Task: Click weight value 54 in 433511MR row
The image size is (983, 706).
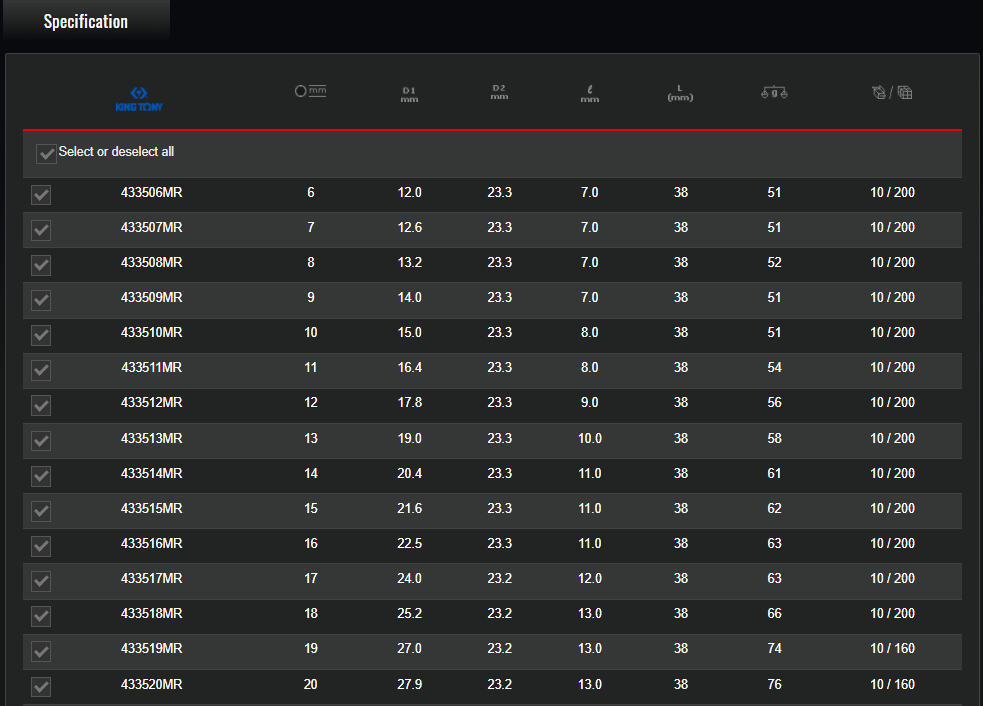Action: click(x=774, y=368)
